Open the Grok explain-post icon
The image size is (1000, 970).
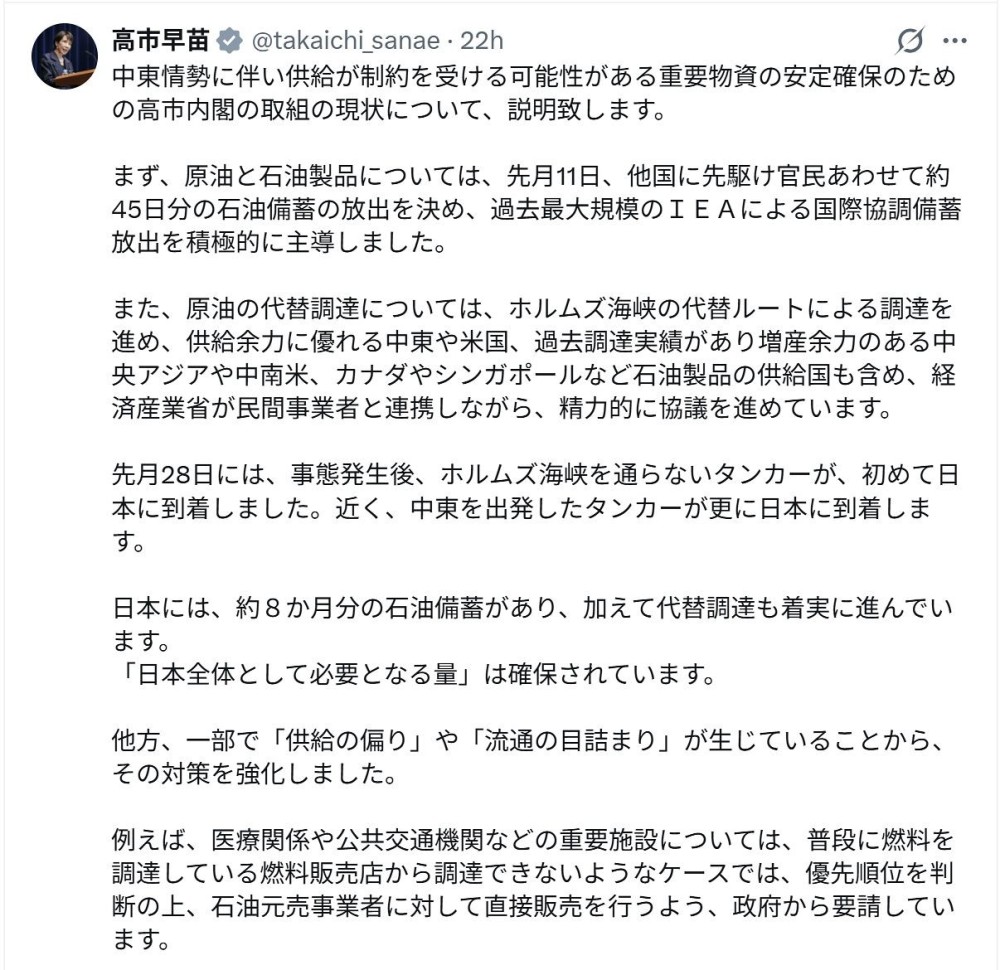tap(910, 41)
